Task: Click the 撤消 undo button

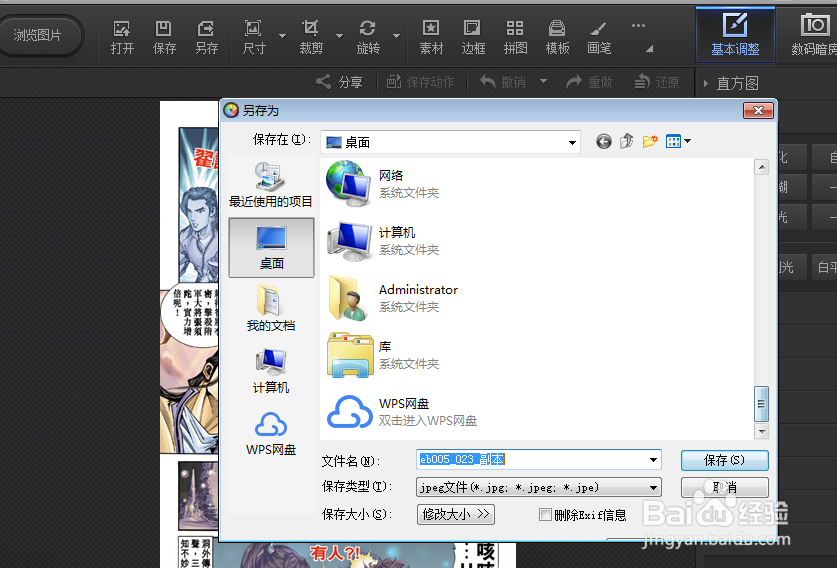Action: click(x=503, y=82)
